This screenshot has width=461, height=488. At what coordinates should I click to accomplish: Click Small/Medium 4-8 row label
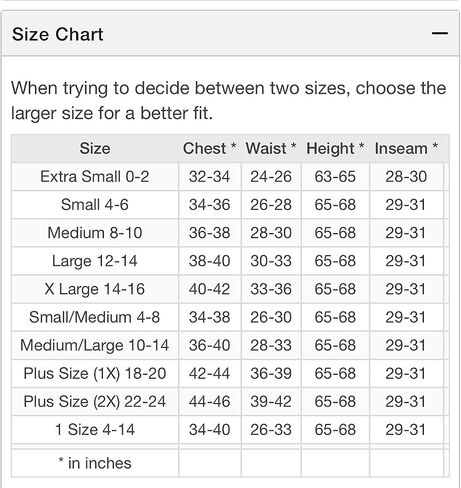point(95,317)
